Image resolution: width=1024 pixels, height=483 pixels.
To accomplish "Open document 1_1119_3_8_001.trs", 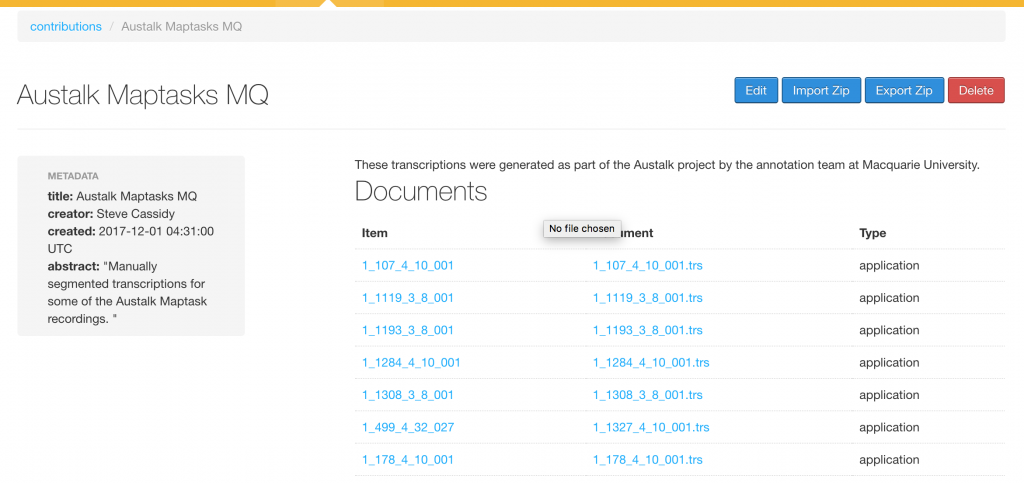I will point(648,298).
